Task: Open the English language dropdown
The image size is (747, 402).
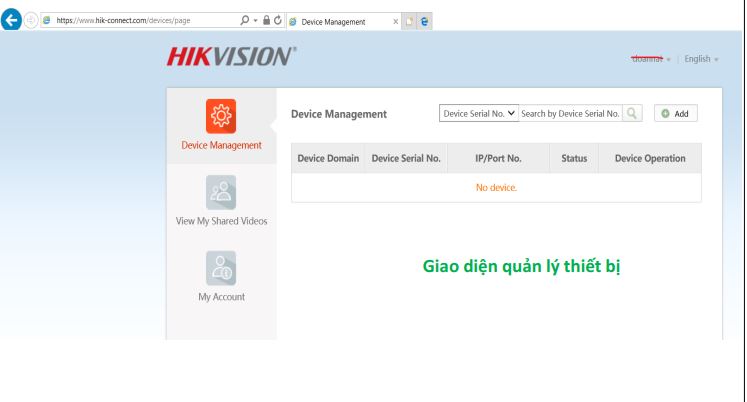Action: pos(701,59)
